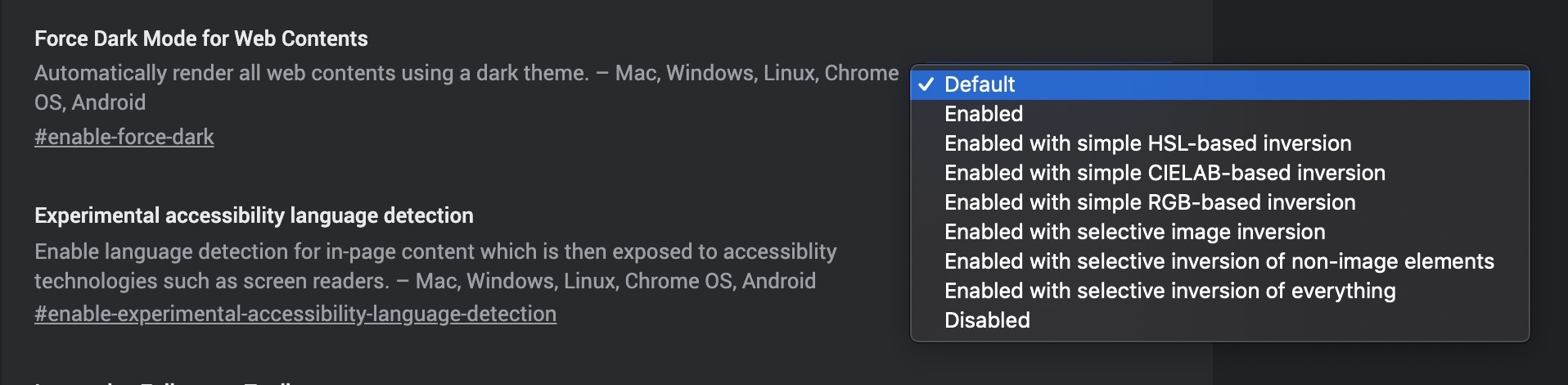Select Enabled with simple HSL-based inversion
1568x385 pixels.
1147,143
